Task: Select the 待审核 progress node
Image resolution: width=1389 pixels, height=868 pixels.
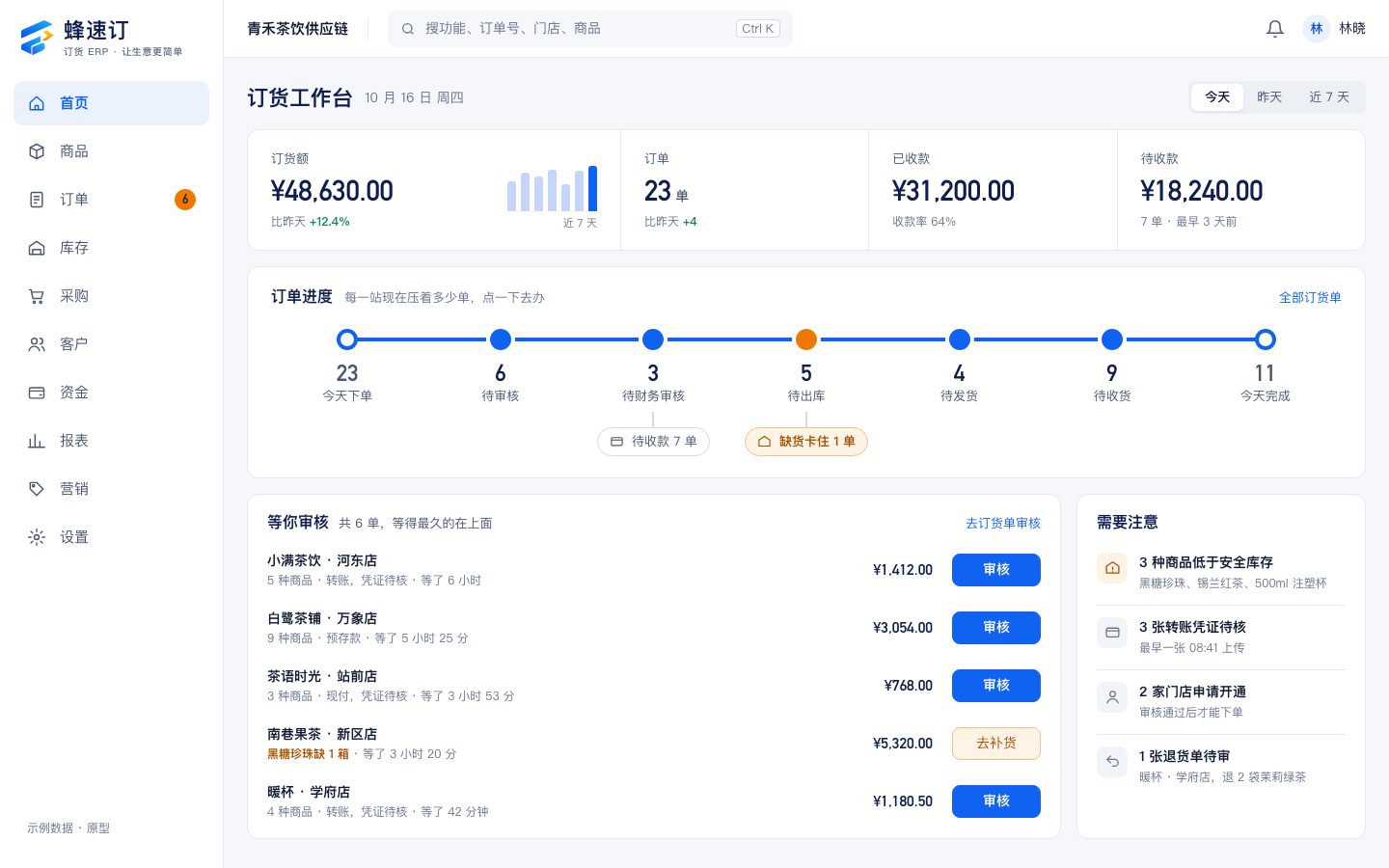Action: click(x=500, y=339)
